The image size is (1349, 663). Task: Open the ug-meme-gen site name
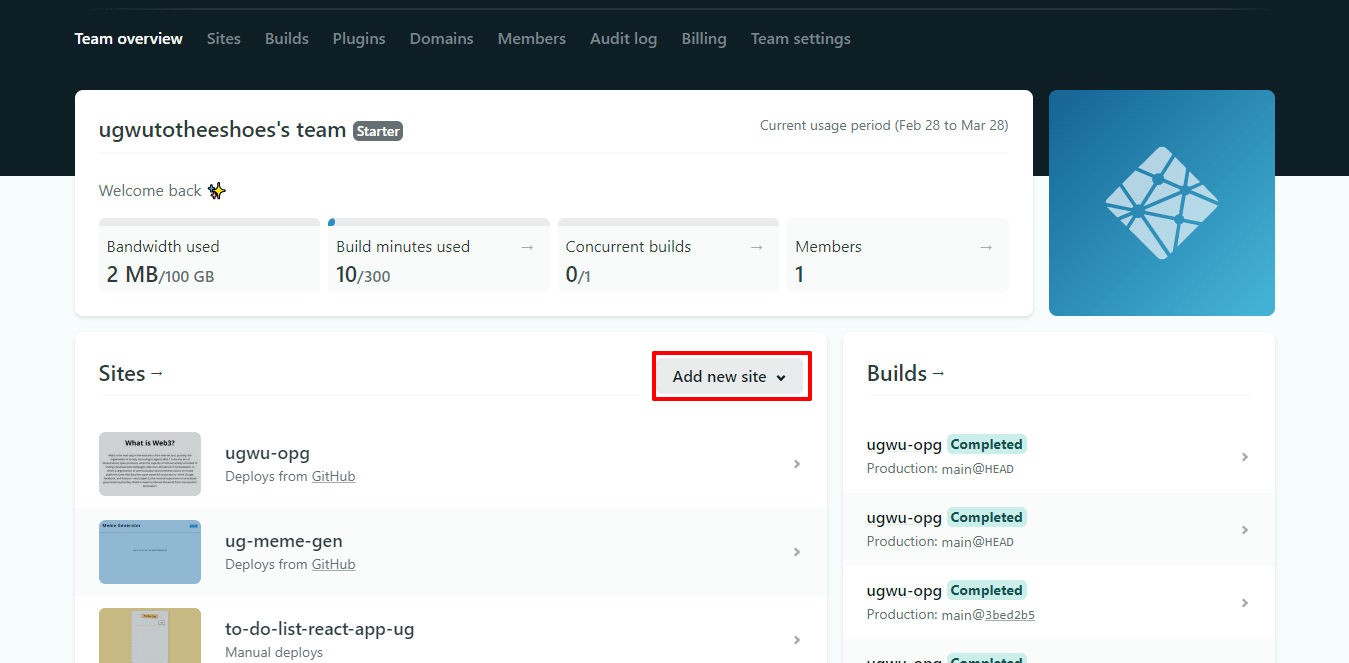[284, 541]
